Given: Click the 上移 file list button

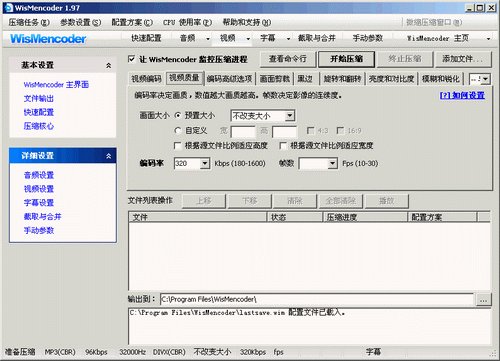Looking at the screenshot, I should click(204, 201).
